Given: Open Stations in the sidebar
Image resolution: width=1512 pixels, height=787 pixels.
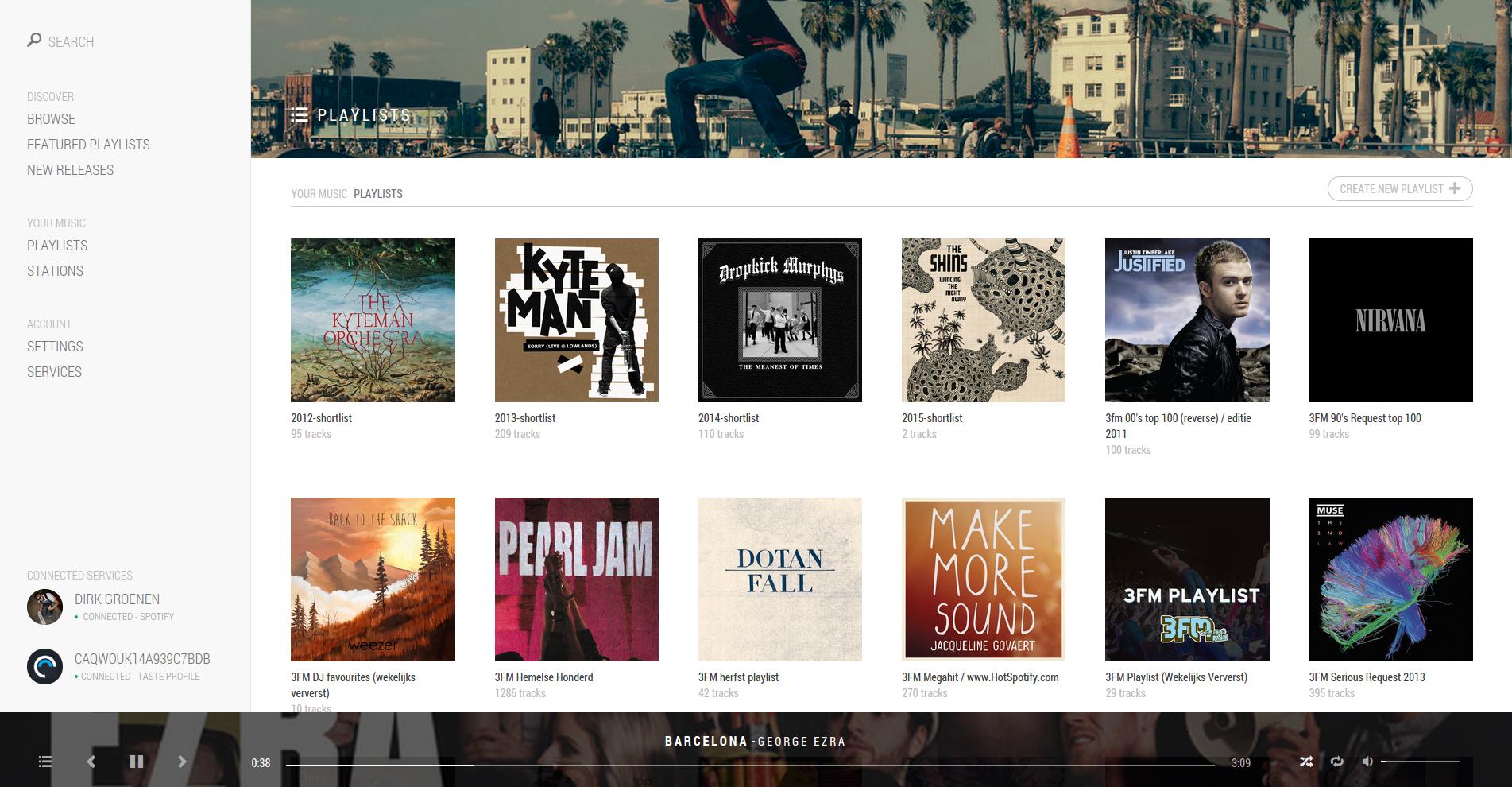Looking at the screenshot, I should pos(55,271).
